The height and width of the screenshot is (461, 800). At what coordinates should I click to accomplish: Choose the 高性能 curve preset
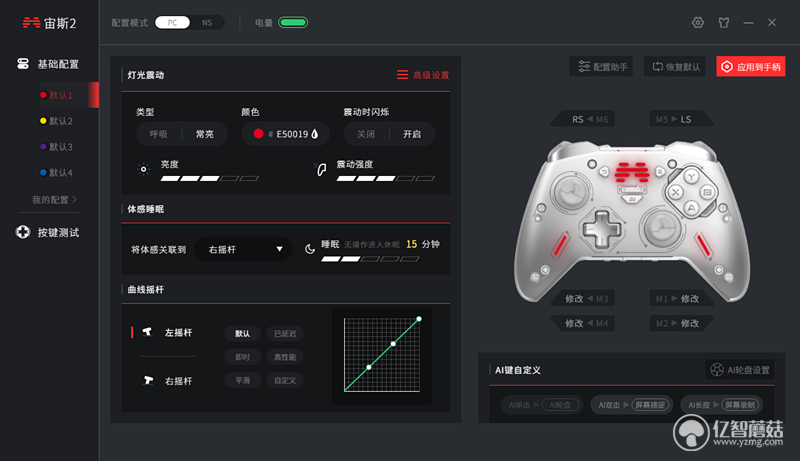pos(285,357)
